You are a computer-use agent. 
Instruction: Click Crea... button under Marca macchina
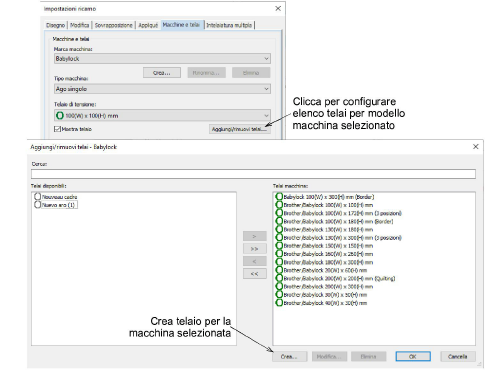coord(162,73)
